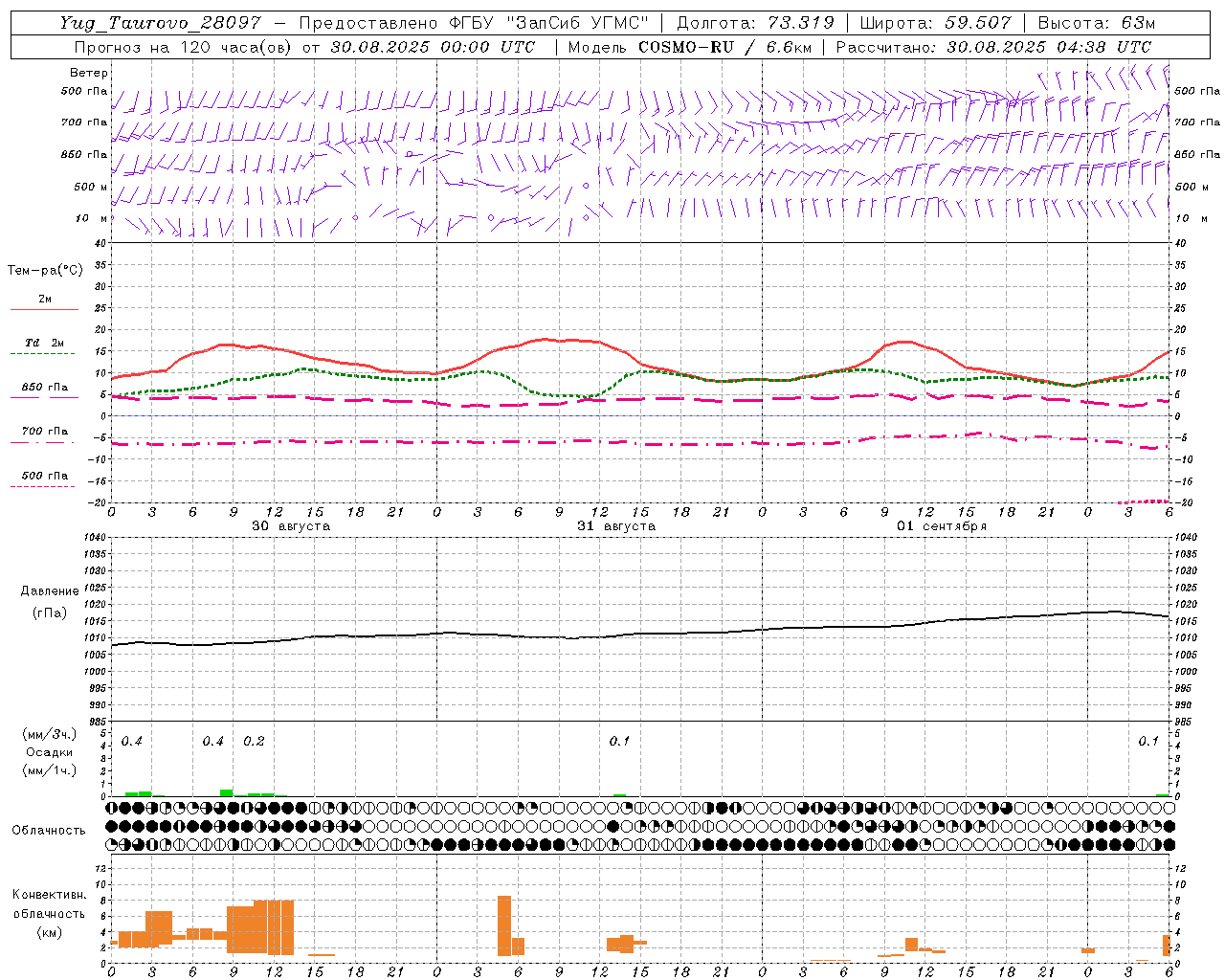Click the 2м temperature legend line sample
Image resolution: width=1225 pixels, height=980 pixels.
[44, 310]
